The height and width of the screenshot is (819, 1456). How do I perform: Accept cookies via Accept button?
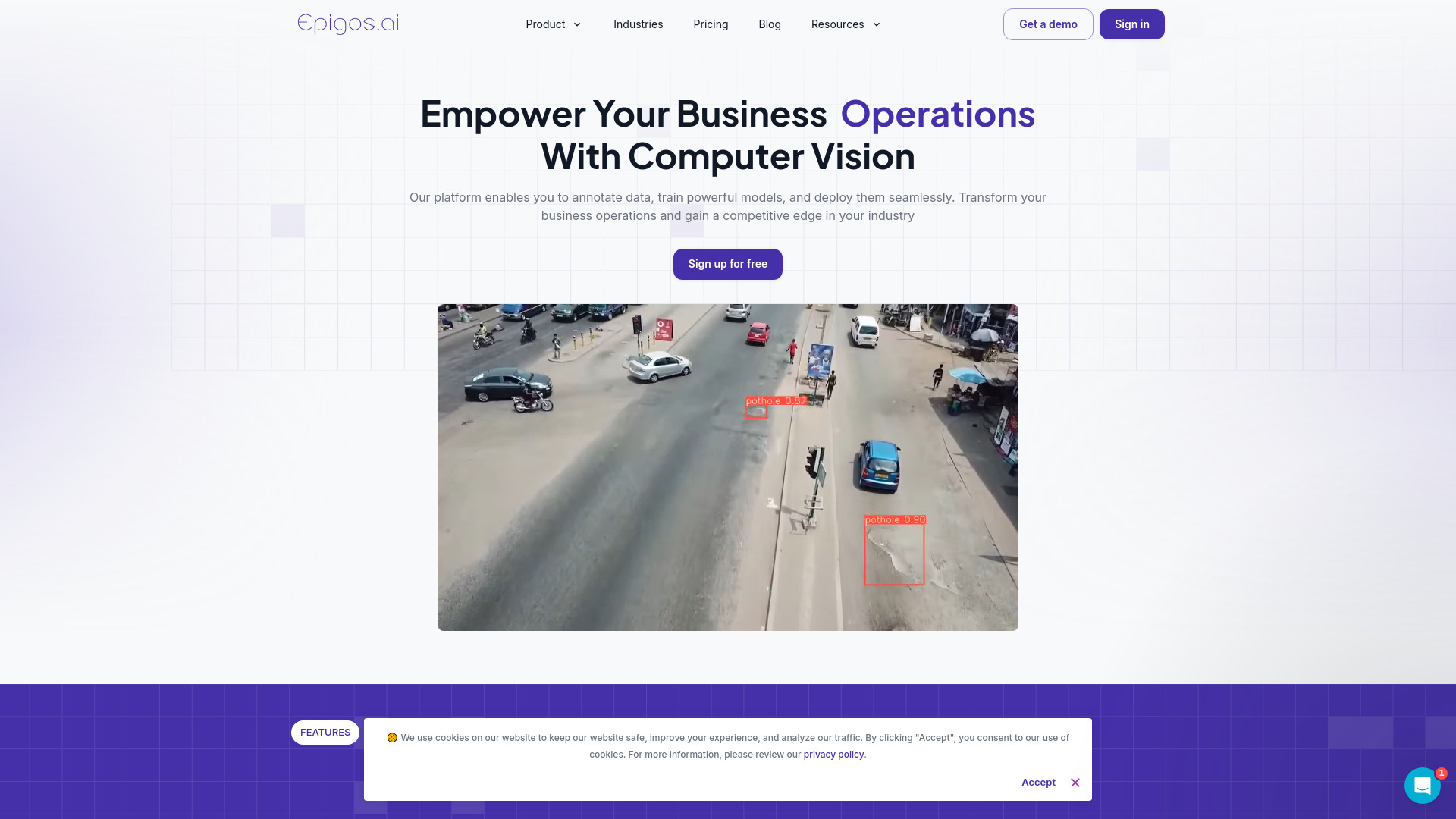pyautogui.click(x=1038, y=782)
